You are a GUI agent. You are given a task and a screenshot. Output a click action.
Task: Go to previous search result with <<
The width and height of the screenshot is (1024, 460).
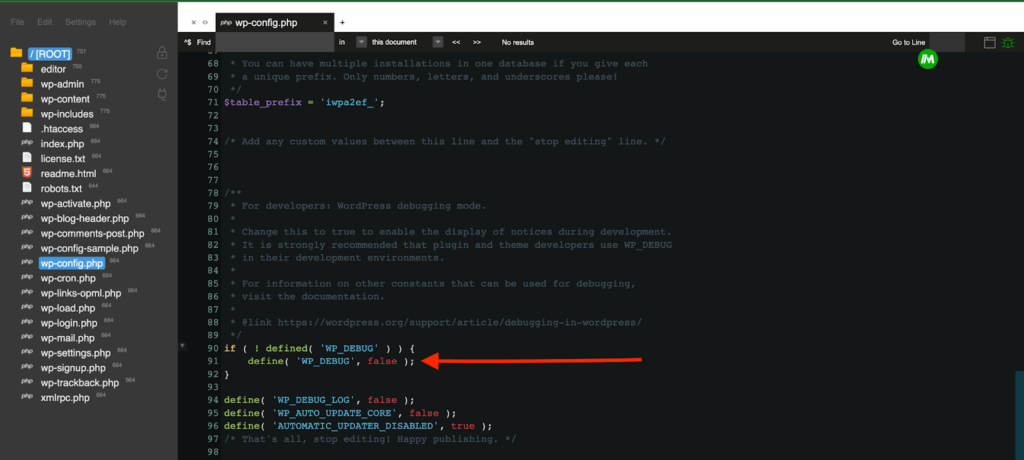(x=456, y=42)
